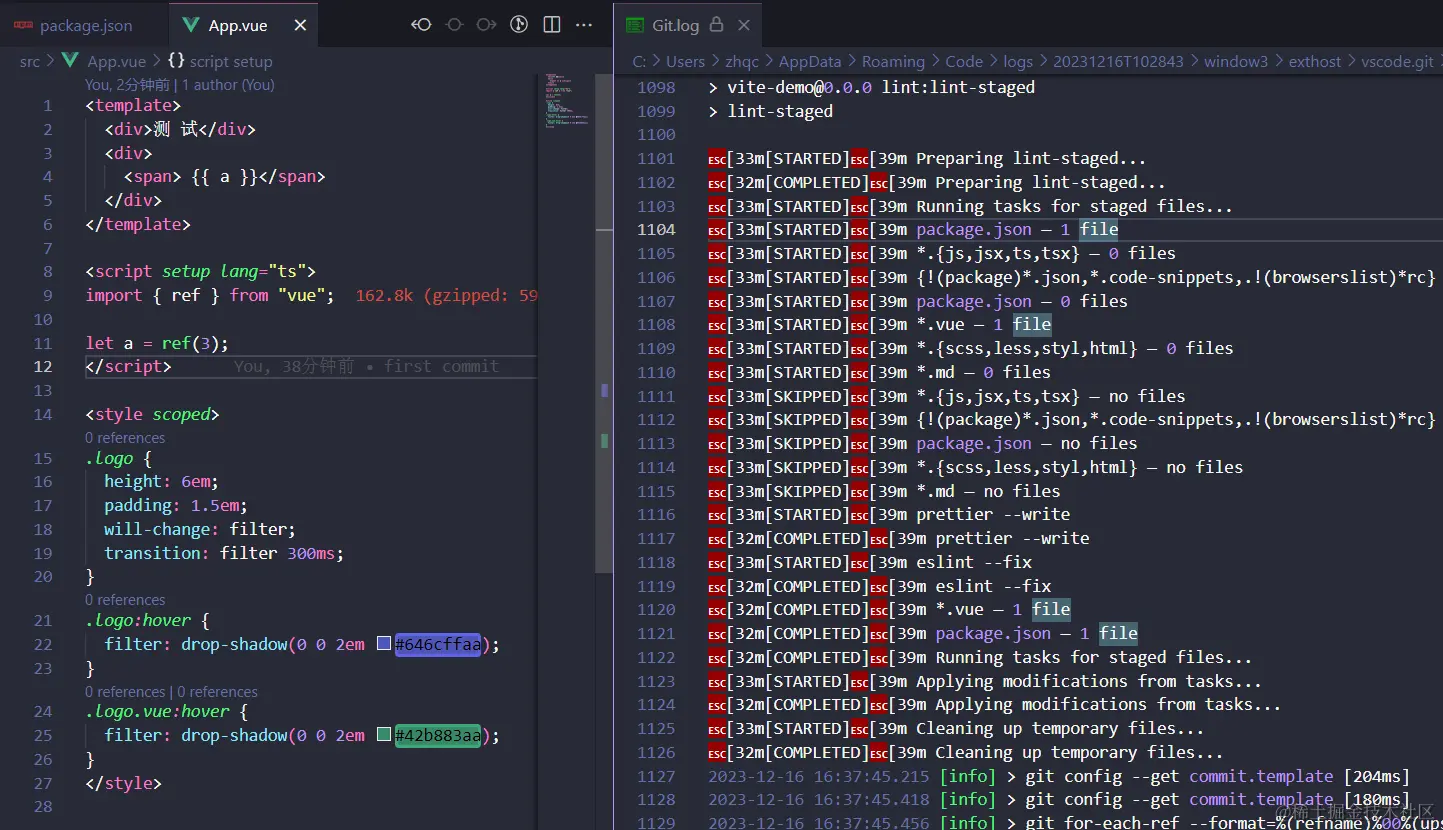This screenshot has width=1443, height=830.
Task: Click line number 12 in the App.vue gutter
Action: [42, 366]
